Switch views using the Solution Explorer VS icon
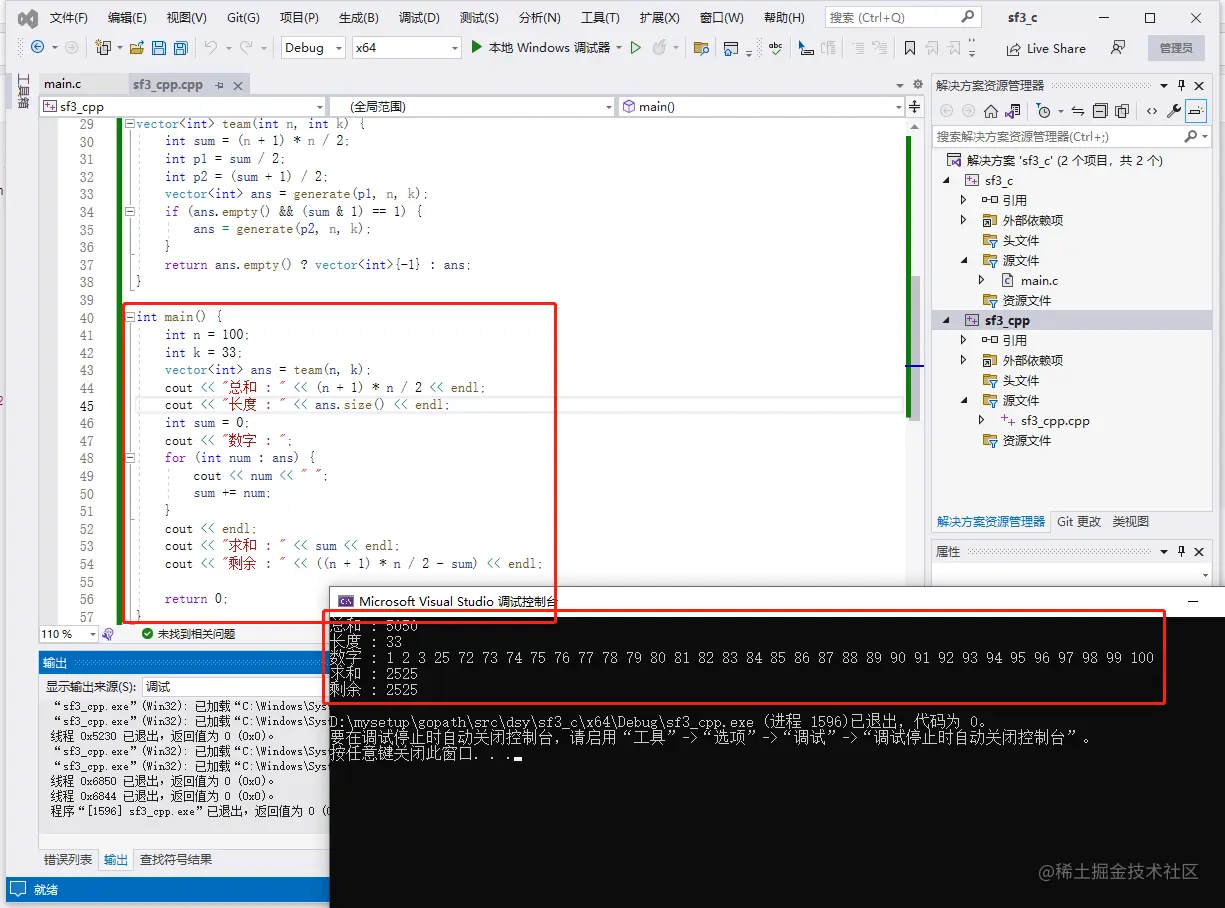The height and width of the screenshot is (908, 1225). click(1013, 111)
